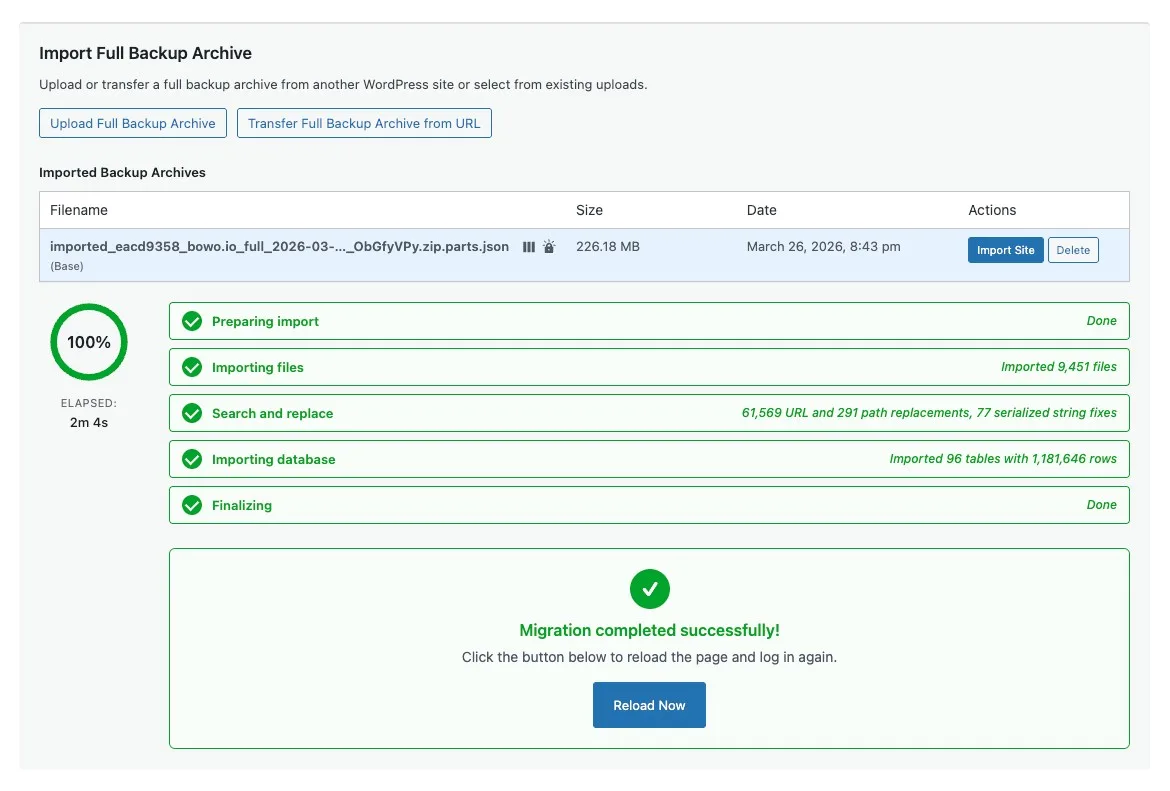Click the Finalizing step checkmark icon
The height and width of the screenshot is (791, 1170).
192,505
